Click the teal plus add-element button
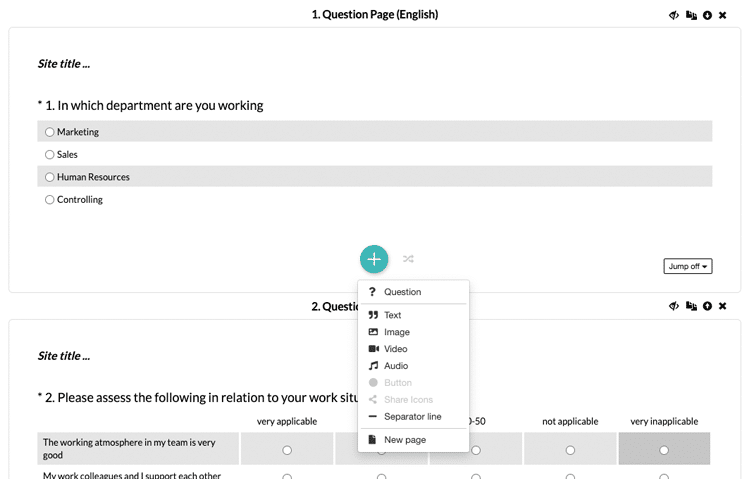The height and width of the screenshot is (479, 750). [374, 259]
